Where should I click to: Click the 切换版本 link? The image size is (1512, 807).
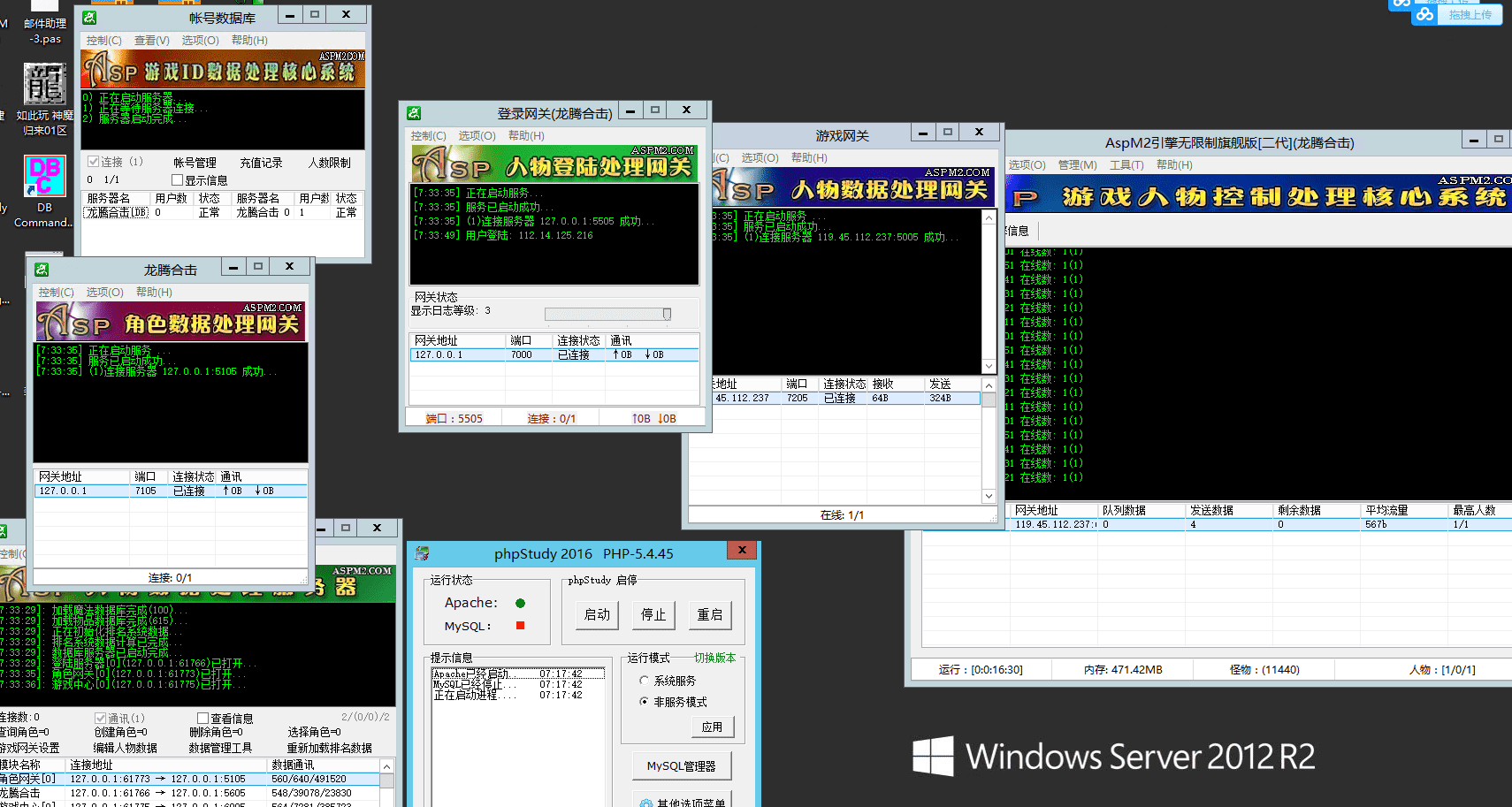(x=714, y=658)
